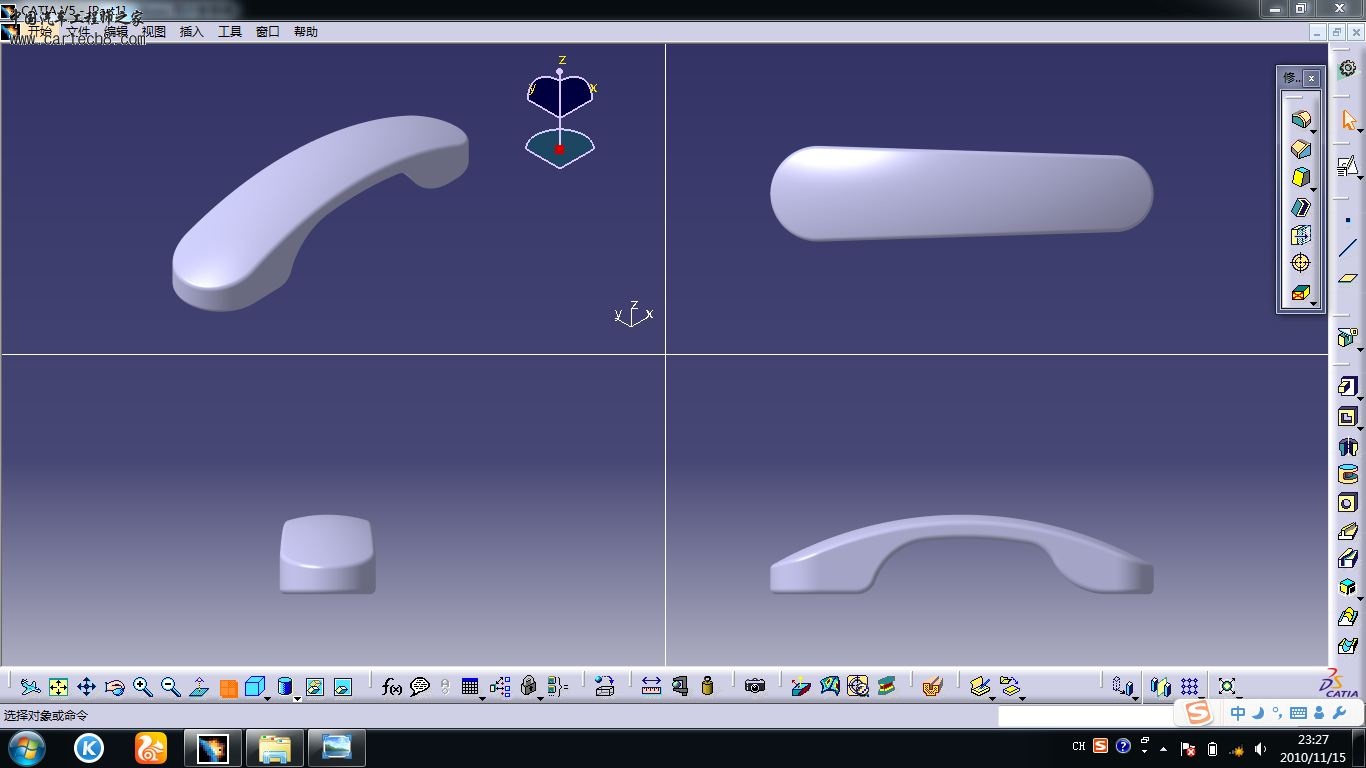1366x768 pixels.
Task: Click the red origin point on the compass
Action: click(559, 149)
